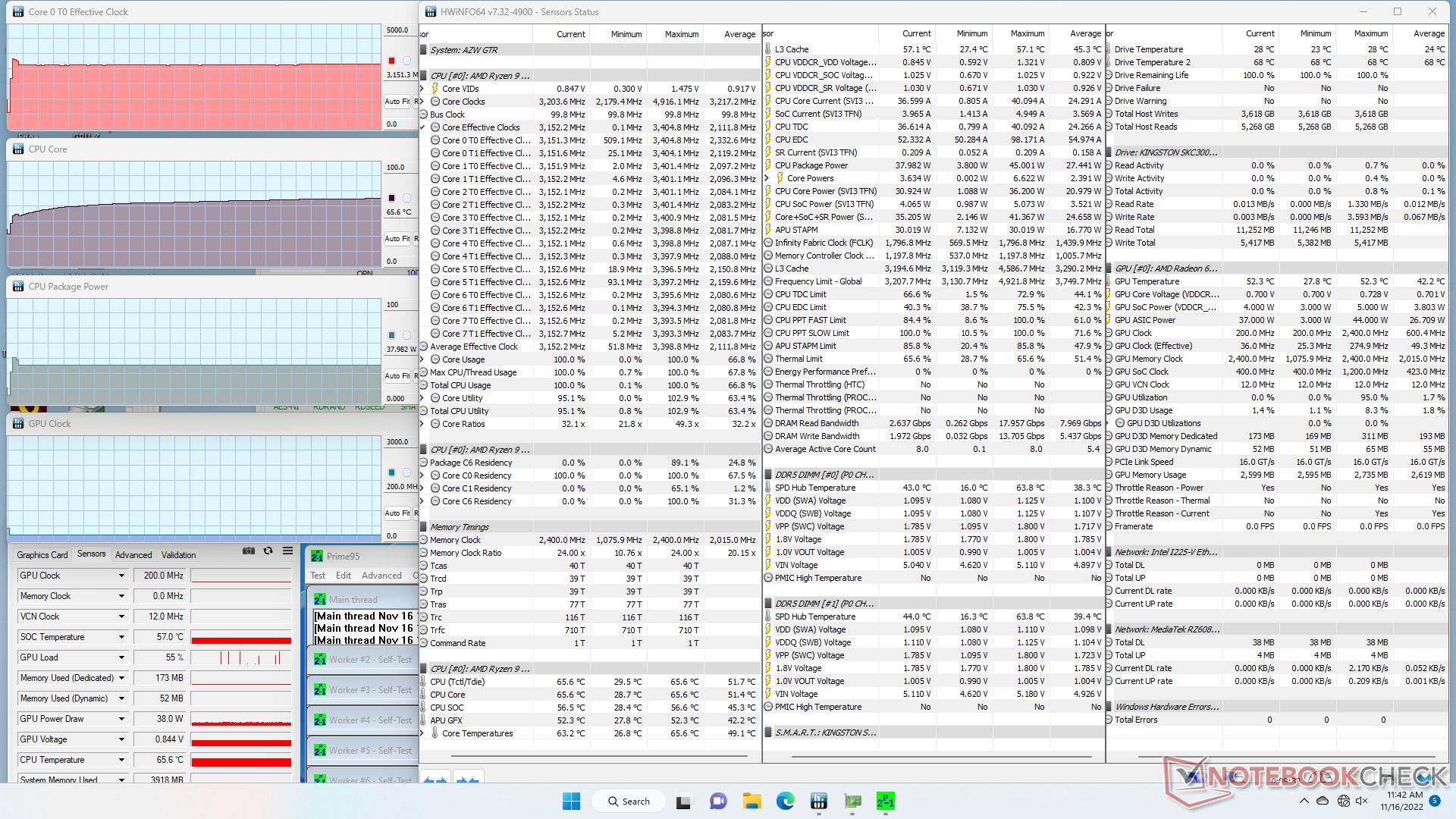Open the GPU-Z hamburger menu
1456x819 pixels.
tap(287, 551)
